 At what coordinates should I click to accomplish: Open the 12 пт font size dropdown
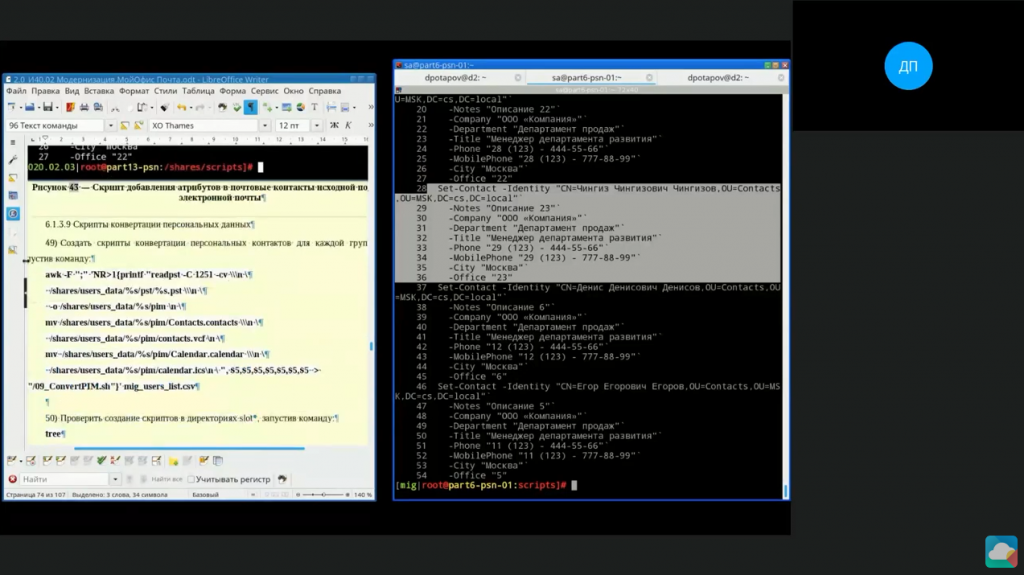(x=317, y=125)
